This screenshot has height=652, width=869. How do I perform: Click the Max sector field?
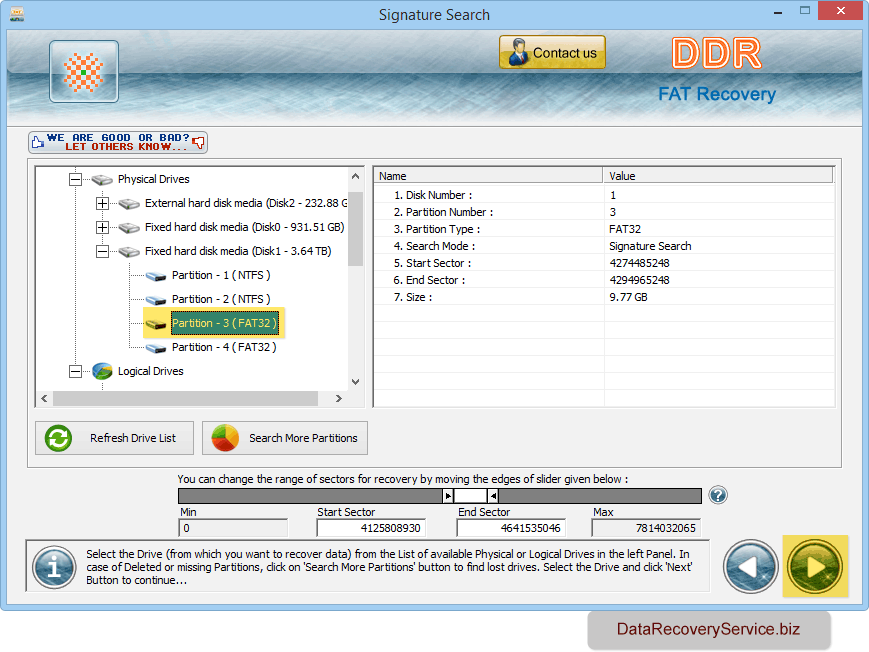646,528
